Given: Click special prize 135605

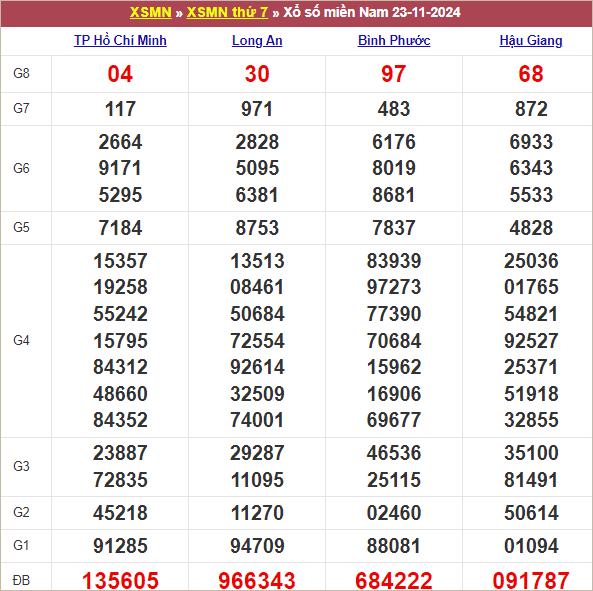Looking at the screenshot, I should (120, 580).
